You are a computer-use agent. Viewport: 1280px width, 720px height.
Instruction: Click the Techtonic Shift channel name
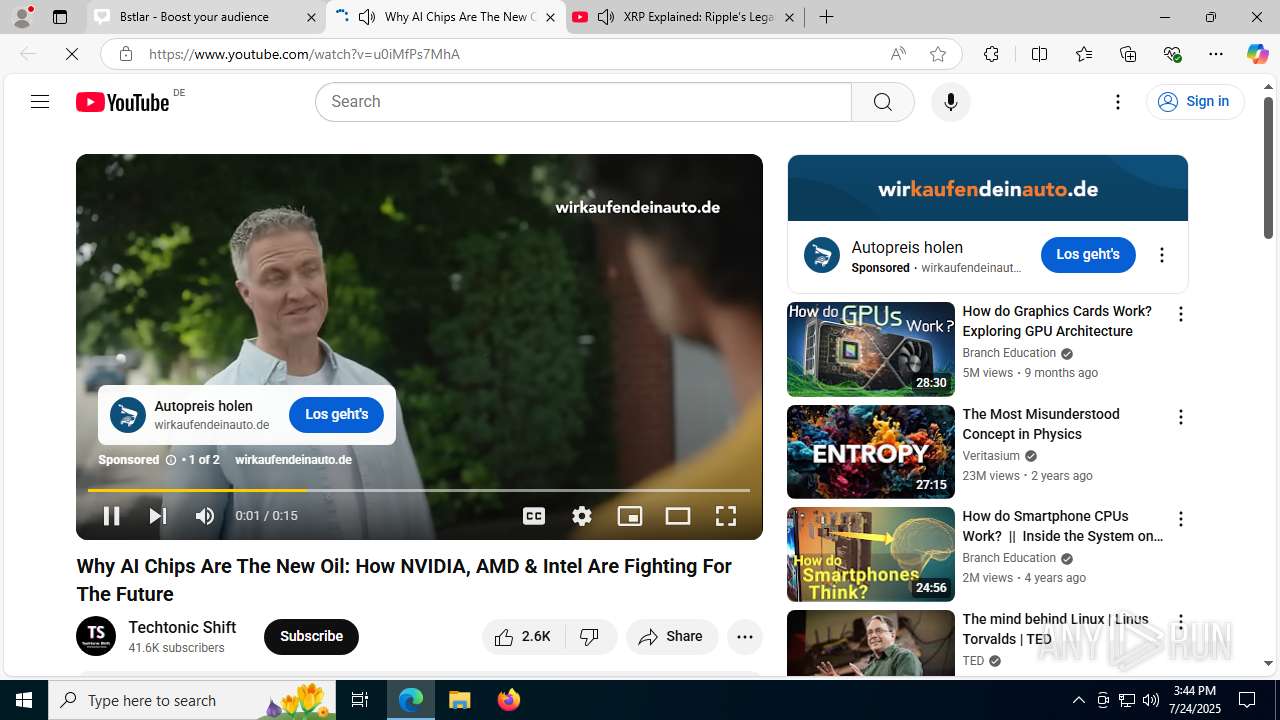(182, 628)
